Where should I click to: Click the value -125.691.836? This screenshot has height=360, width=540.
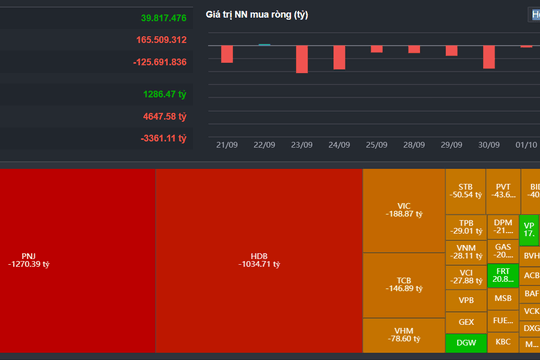160,62
